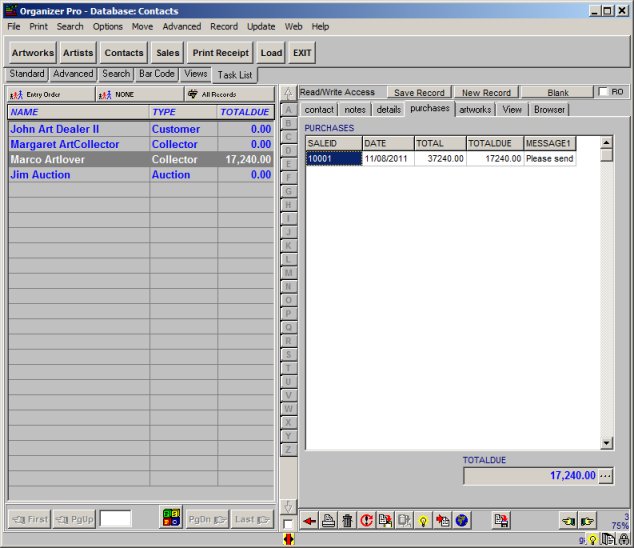Switch to the Bar Code tab
The height and width of the screenshot is (548, 634).
(156, 74)
